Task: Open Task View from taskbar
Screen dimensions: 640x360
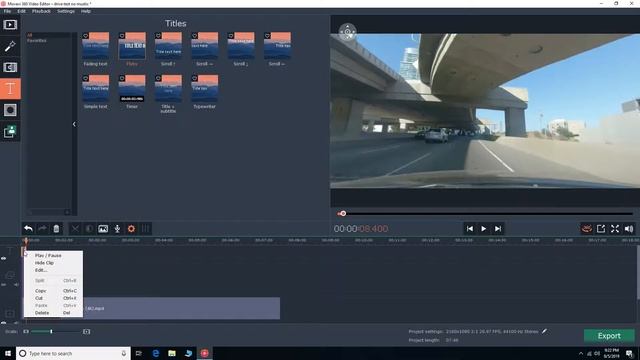Action: click(x=139, y=353)
